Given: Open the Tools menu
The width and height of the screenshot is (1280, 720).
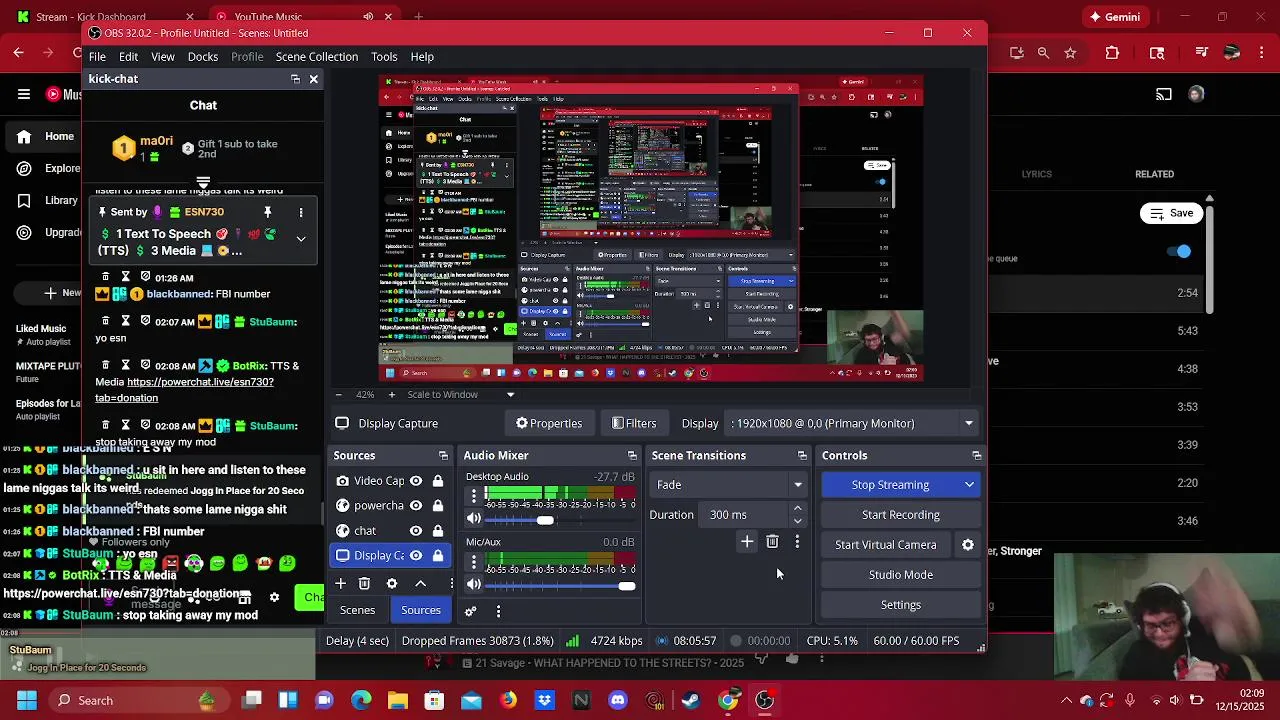Looking at the screenshot, I should 384,57.
